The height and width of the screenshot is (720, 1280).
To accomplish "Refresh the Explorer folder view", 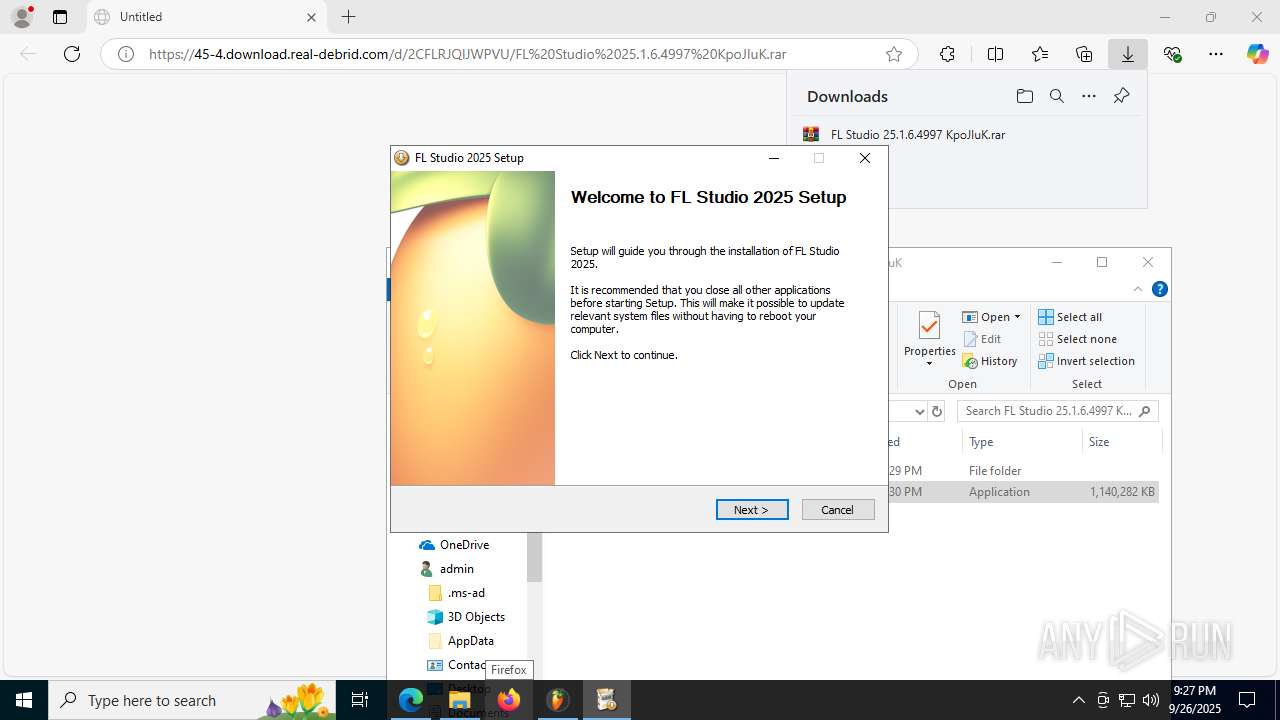I will point(937,411).
